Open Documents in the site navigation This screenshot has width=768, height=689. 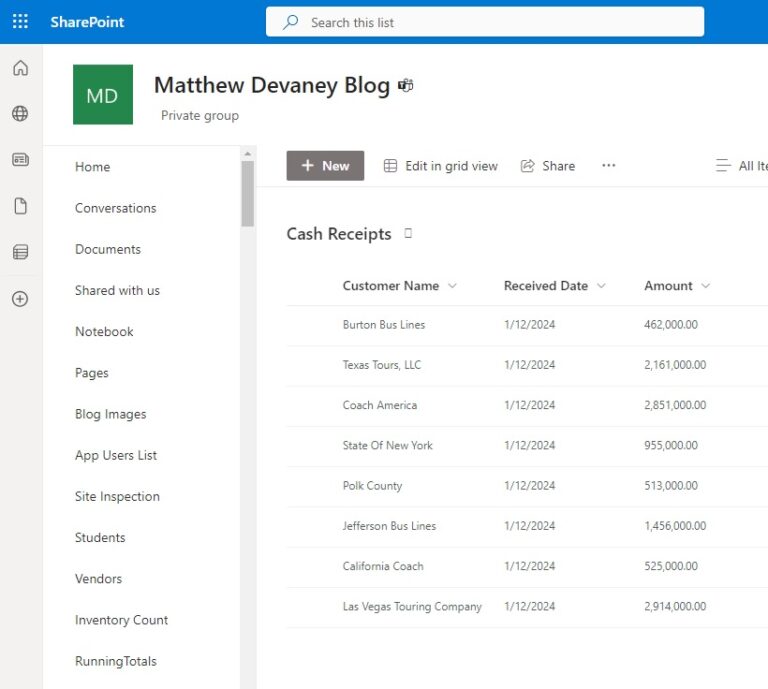[x=108, y=249]
